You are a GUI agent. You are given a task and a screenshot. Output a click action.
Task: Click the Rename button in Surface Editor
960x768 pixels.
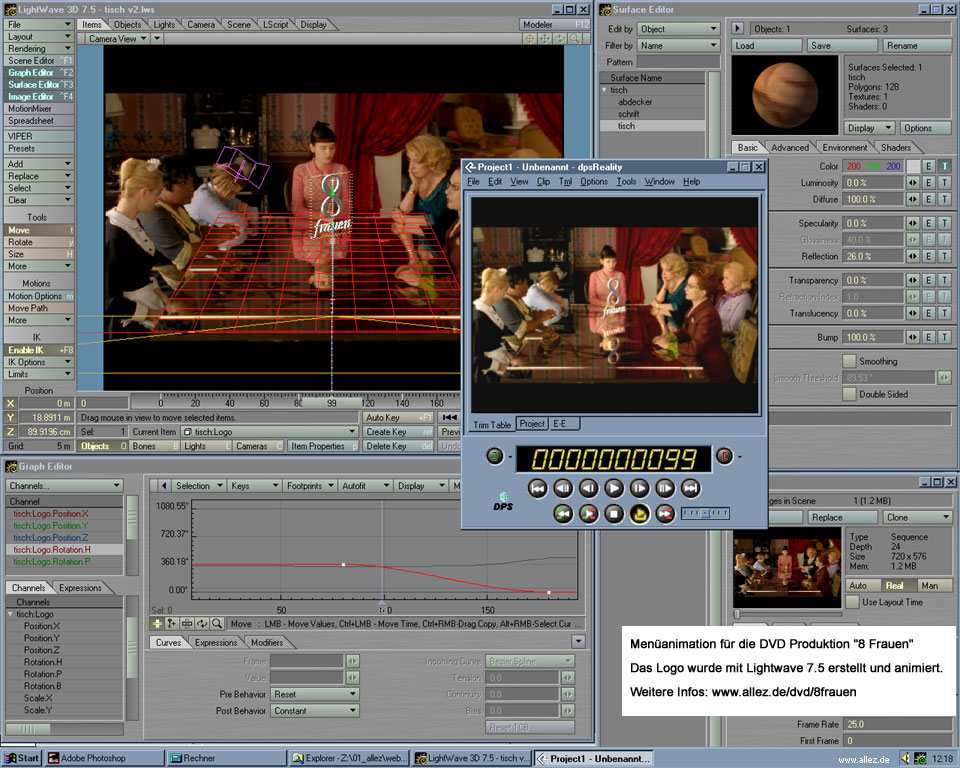917,45
